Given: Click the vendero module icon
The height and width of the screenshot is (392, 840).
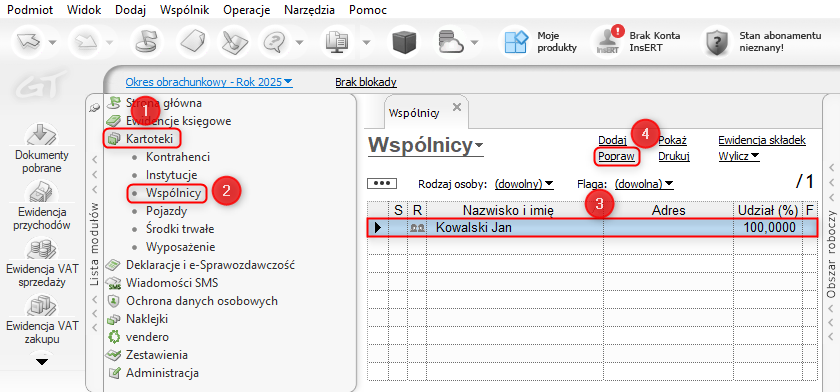Looking at the screenshot, I should [x=113, y=337].
